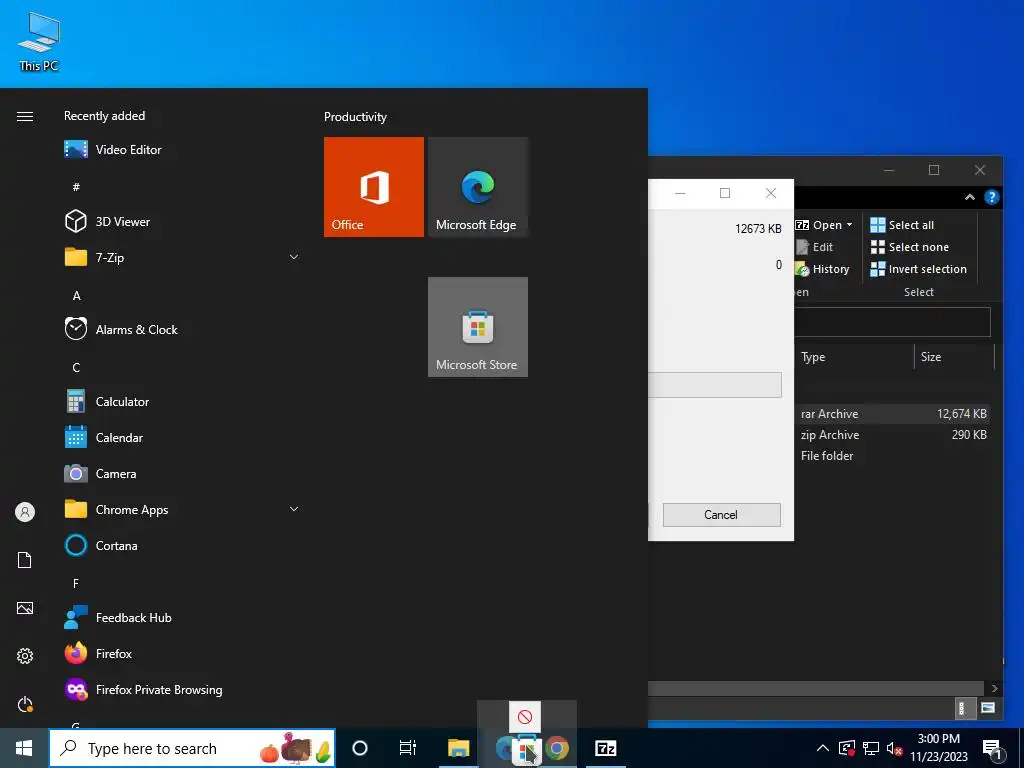The height and width of the screenshot is (768, 1024).
Task: Select the File folder row
Action: pyautogui.click(x=892, y=456)
